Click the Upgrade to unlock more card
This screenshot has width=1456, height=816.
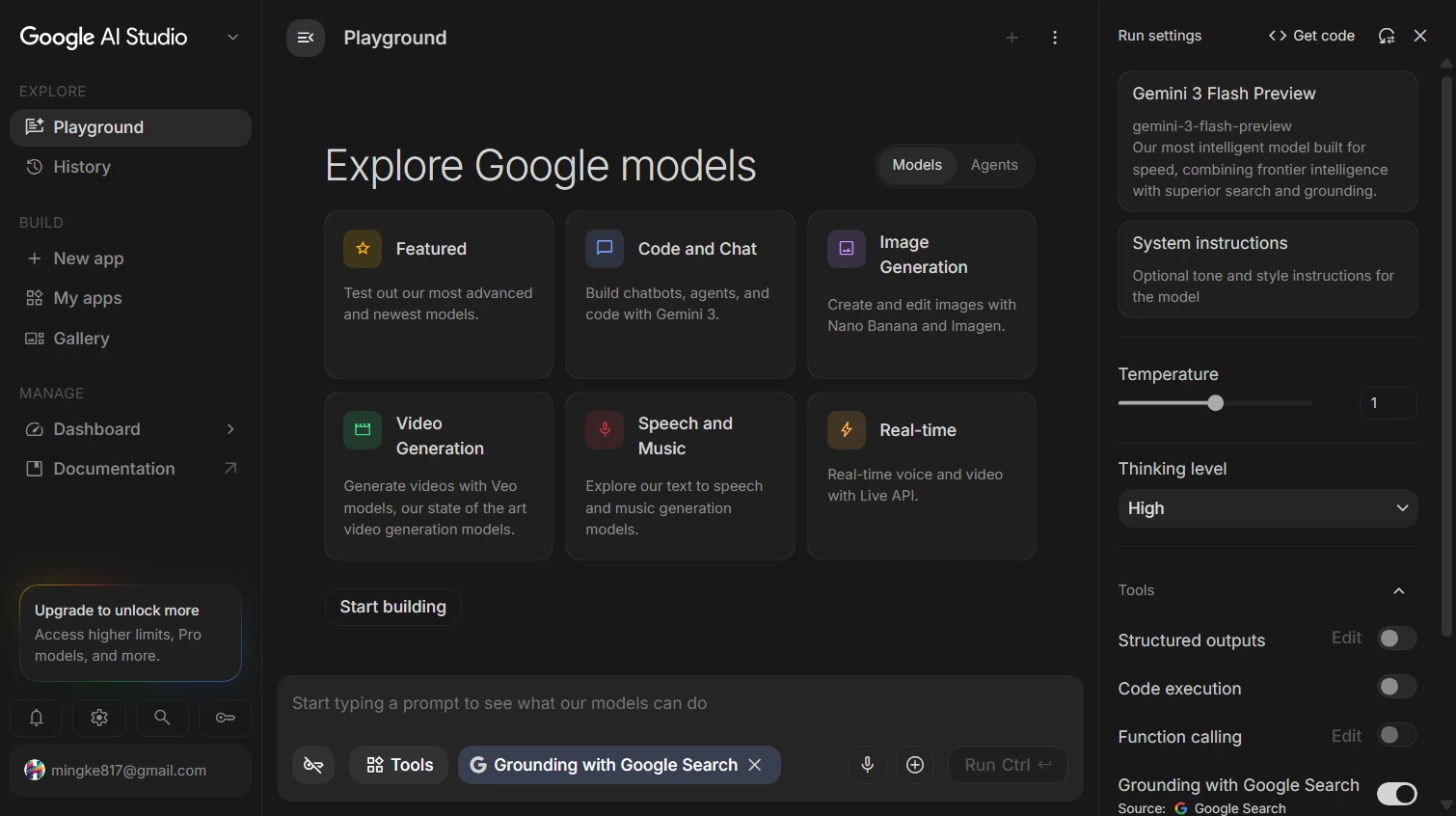130,633
